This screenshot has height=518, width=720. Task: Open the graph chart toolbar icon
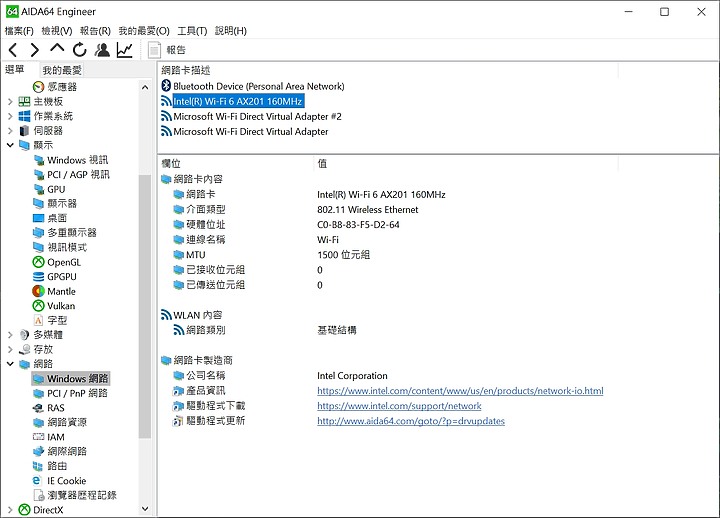[x=124, y=50]
